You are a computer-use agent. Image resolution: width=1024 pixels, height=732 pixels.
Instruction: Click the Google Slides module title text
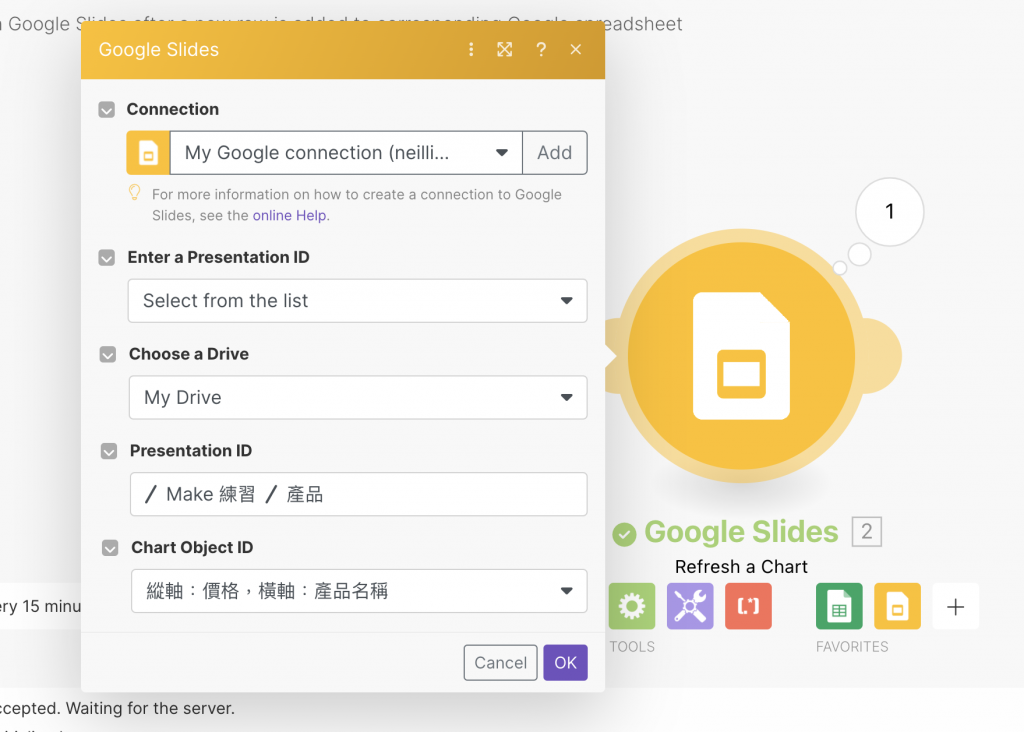tap(741, 532)
